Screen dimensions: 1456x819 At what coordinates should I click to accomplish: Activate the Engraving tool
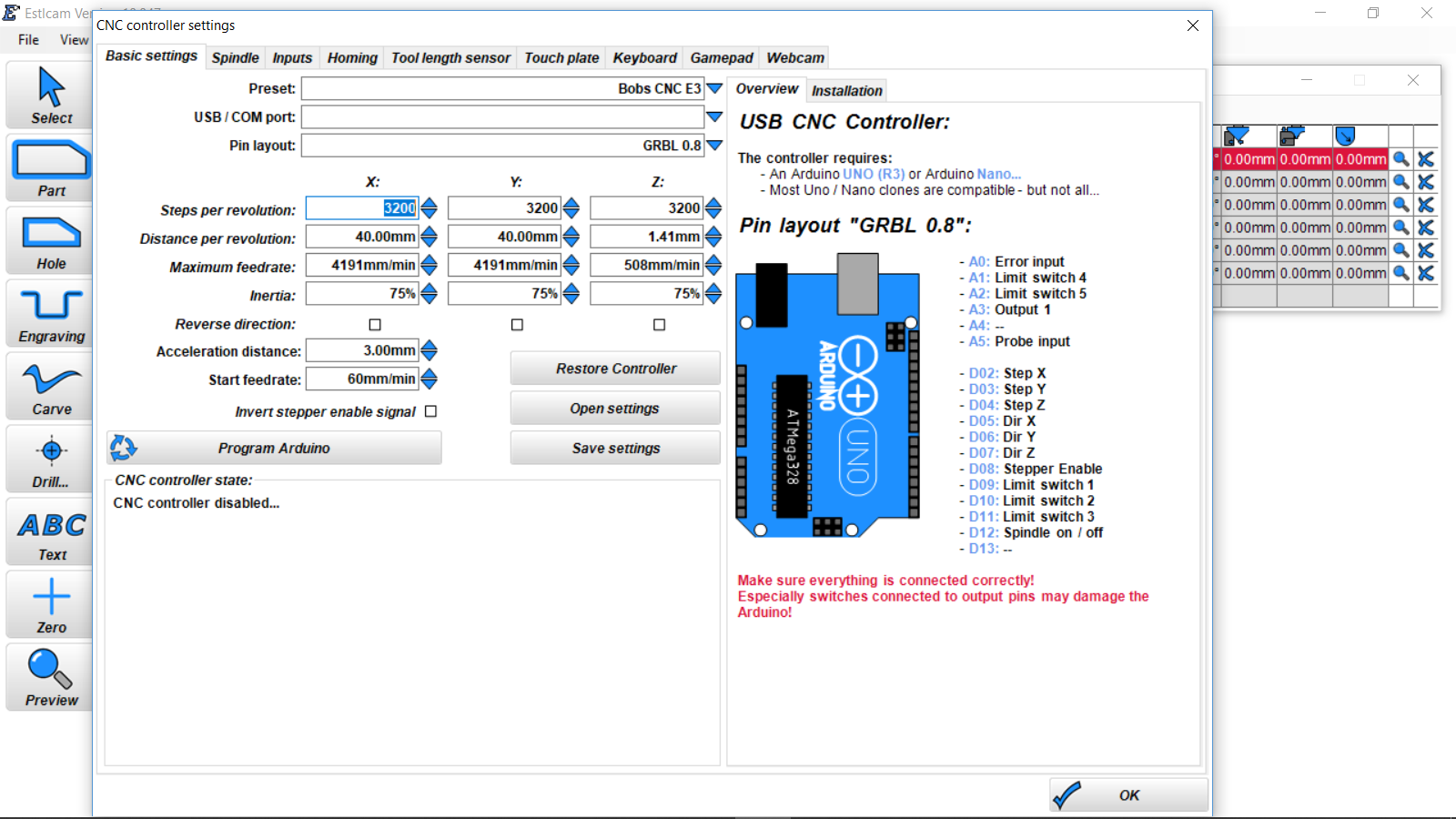[51, 315]
